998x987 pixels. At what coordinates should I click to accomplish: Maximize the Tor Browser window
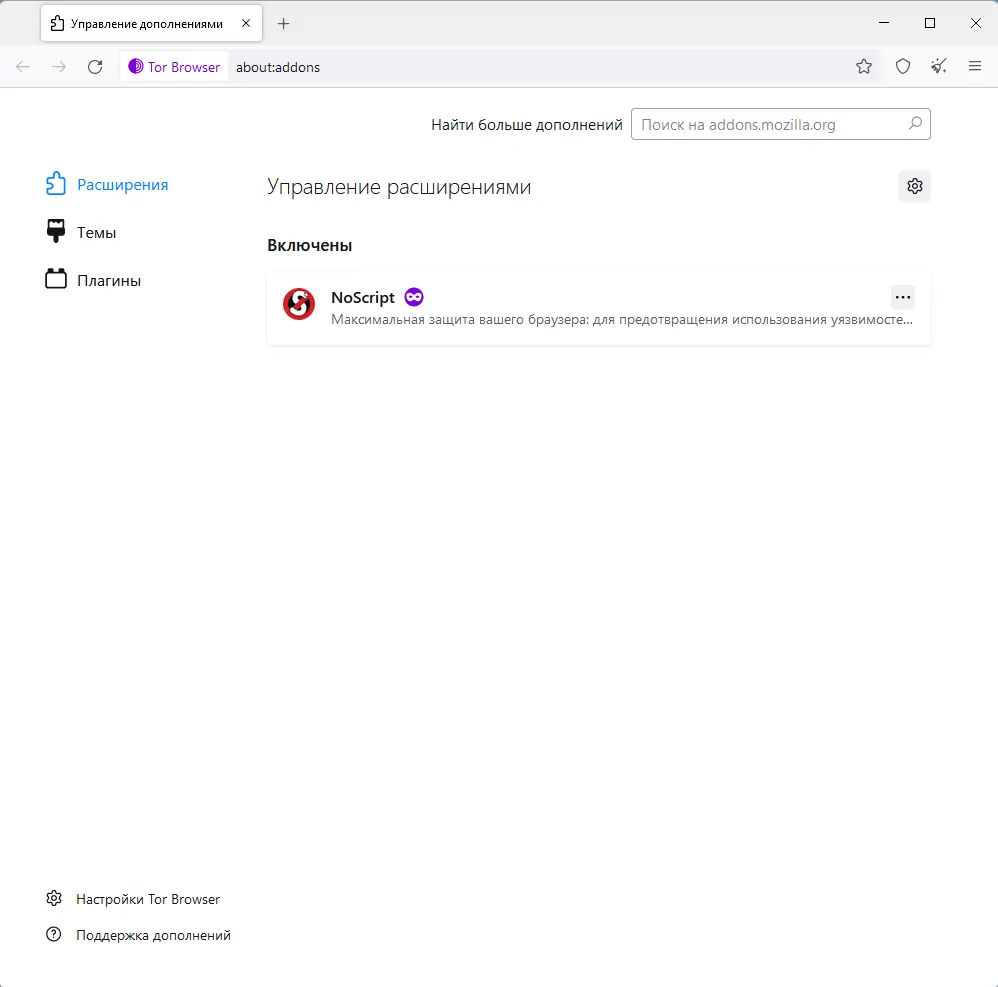coord(929,23)
